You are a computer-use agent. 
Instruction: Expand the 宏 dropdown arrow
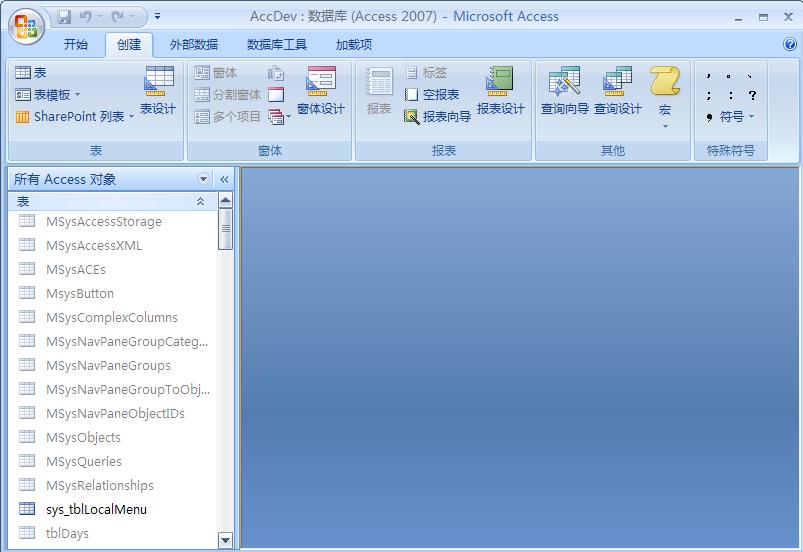[665, 126]
